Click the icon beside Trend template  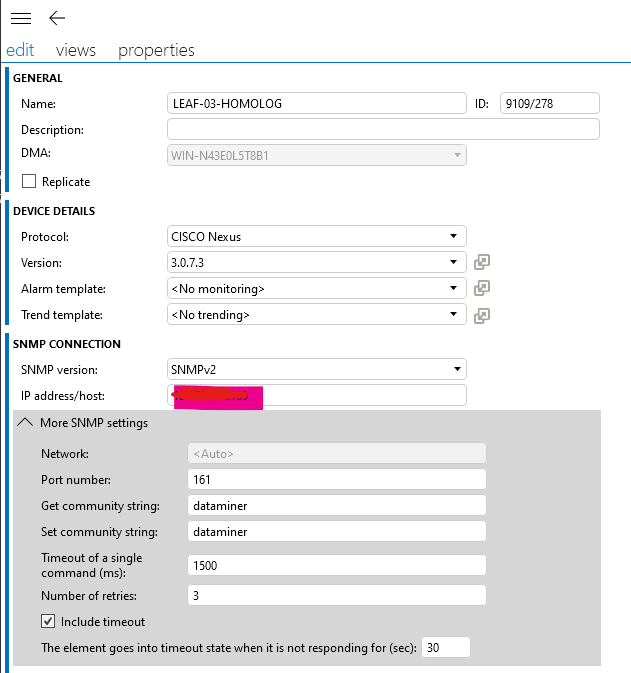pyautogui.click(x=482, y=314)
